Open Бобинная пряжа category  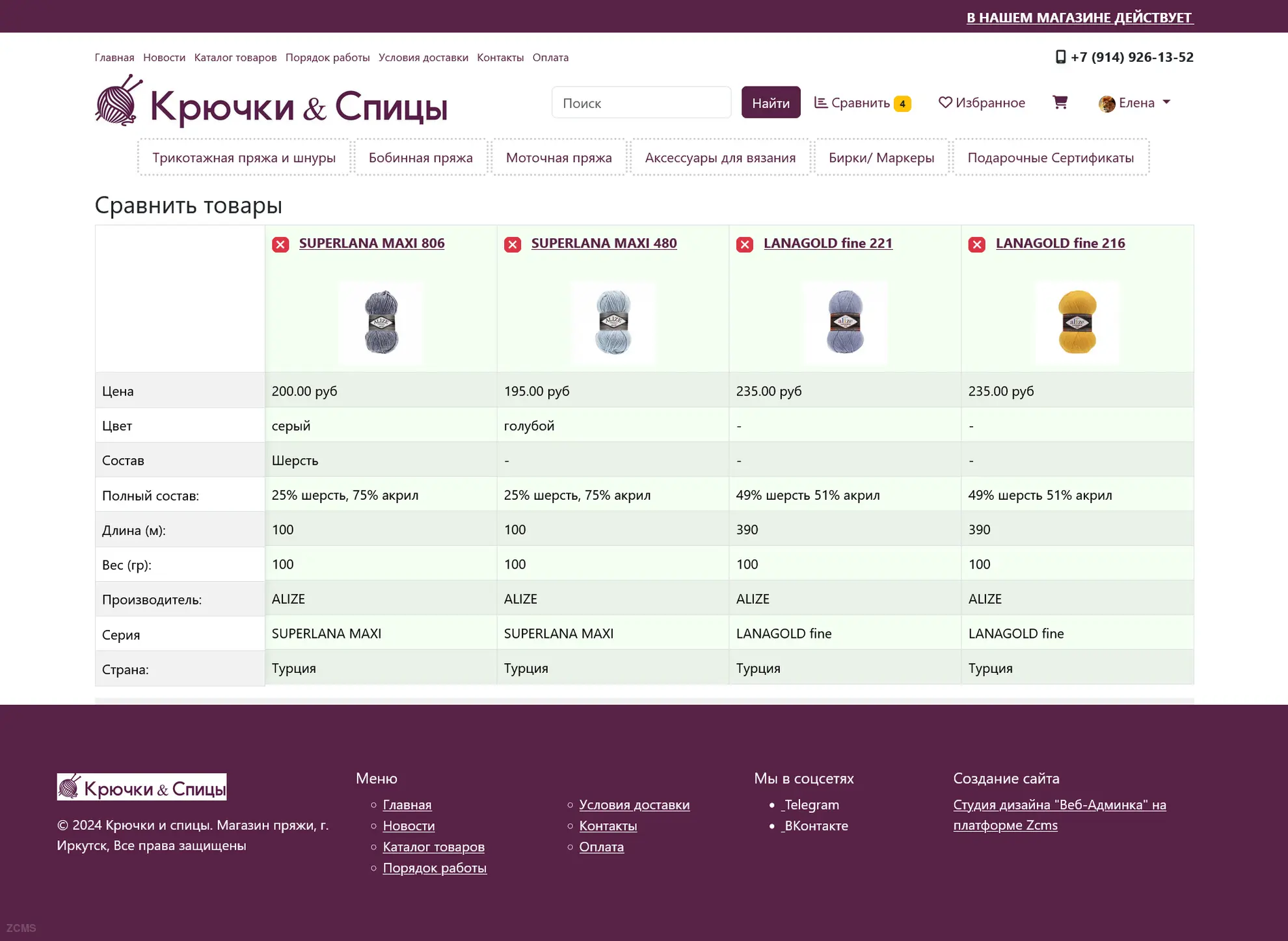tap(420, 157)
